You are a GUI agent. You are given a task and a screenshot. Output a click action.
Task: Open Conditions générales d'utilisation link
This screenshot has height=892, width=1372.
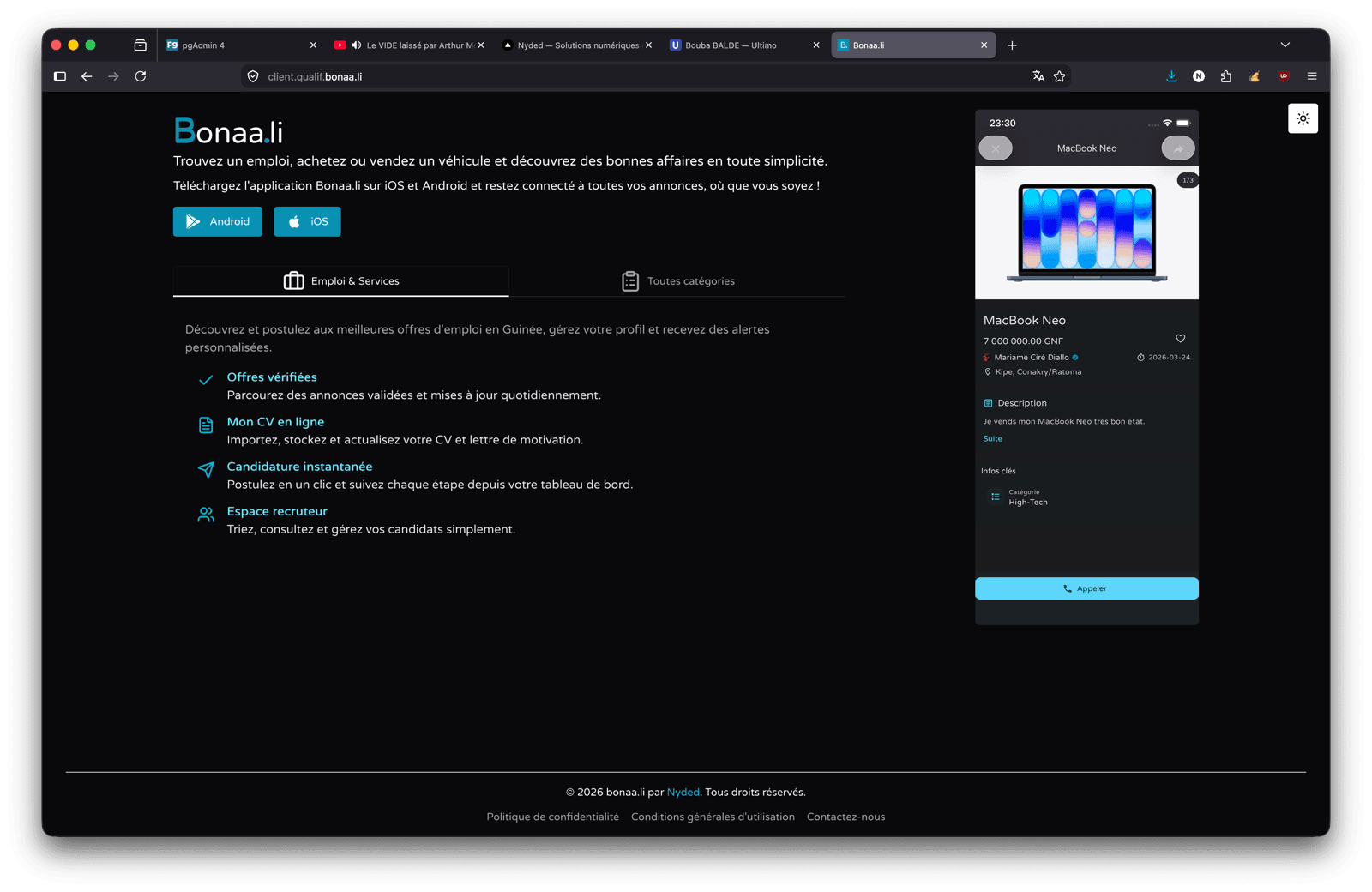pos(713,817)
